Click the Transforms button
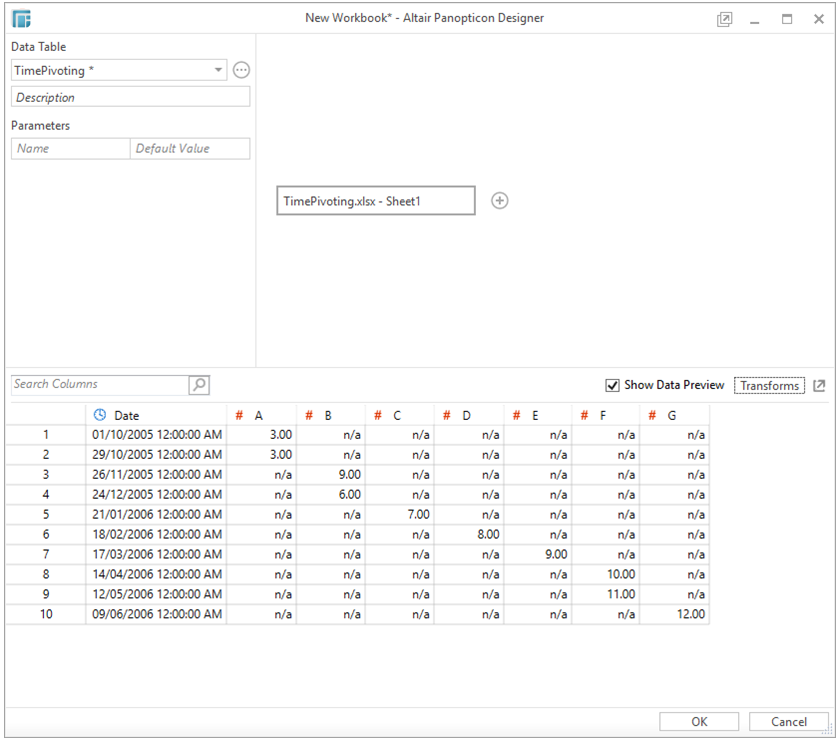840x744 pixels. click(769, 386)
